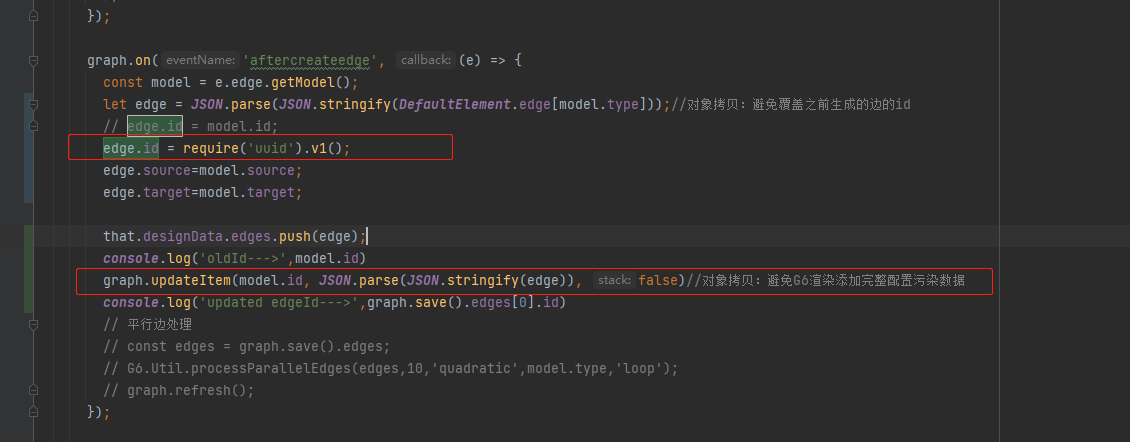Viewport: 1130px width, 442px height.
Task: Click the let keyword before edge
Action: pyautogui.click(x=115, y=105)
